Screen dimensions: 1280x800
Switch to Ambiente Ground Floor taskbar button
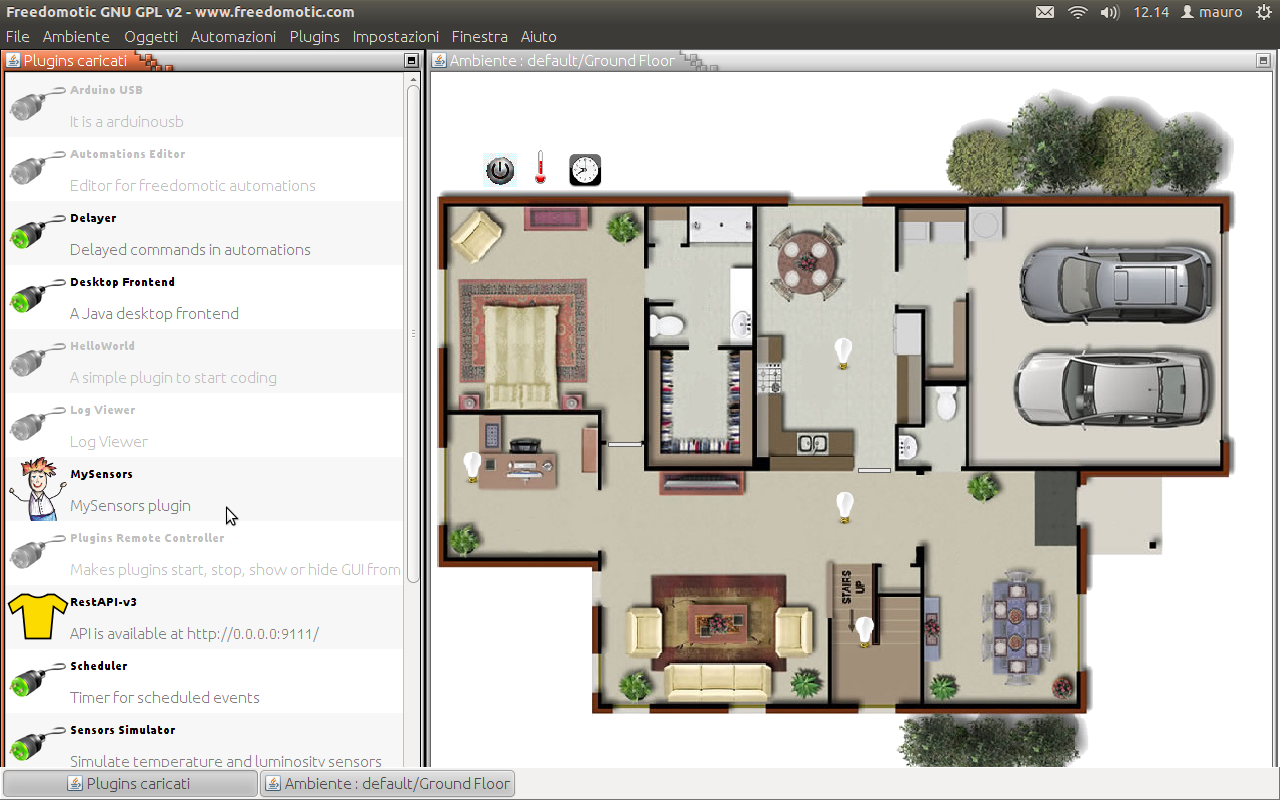387,784
